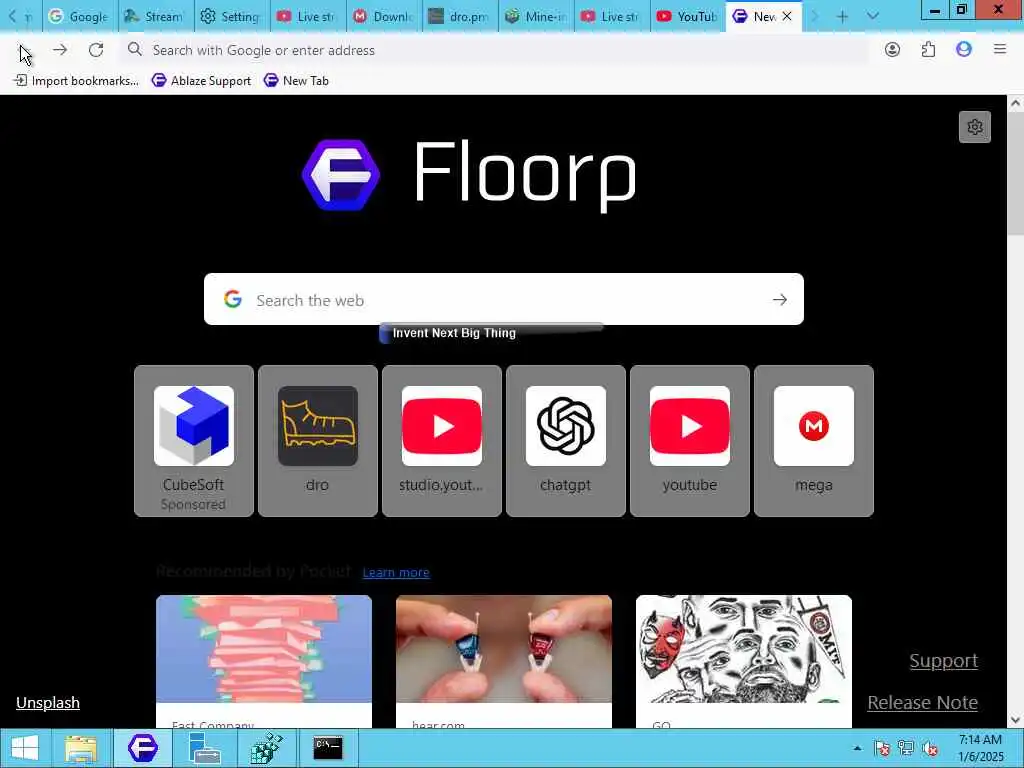Open the New Tab bookmark
The height and width of the screenshot is (768, 1024).
296,80
